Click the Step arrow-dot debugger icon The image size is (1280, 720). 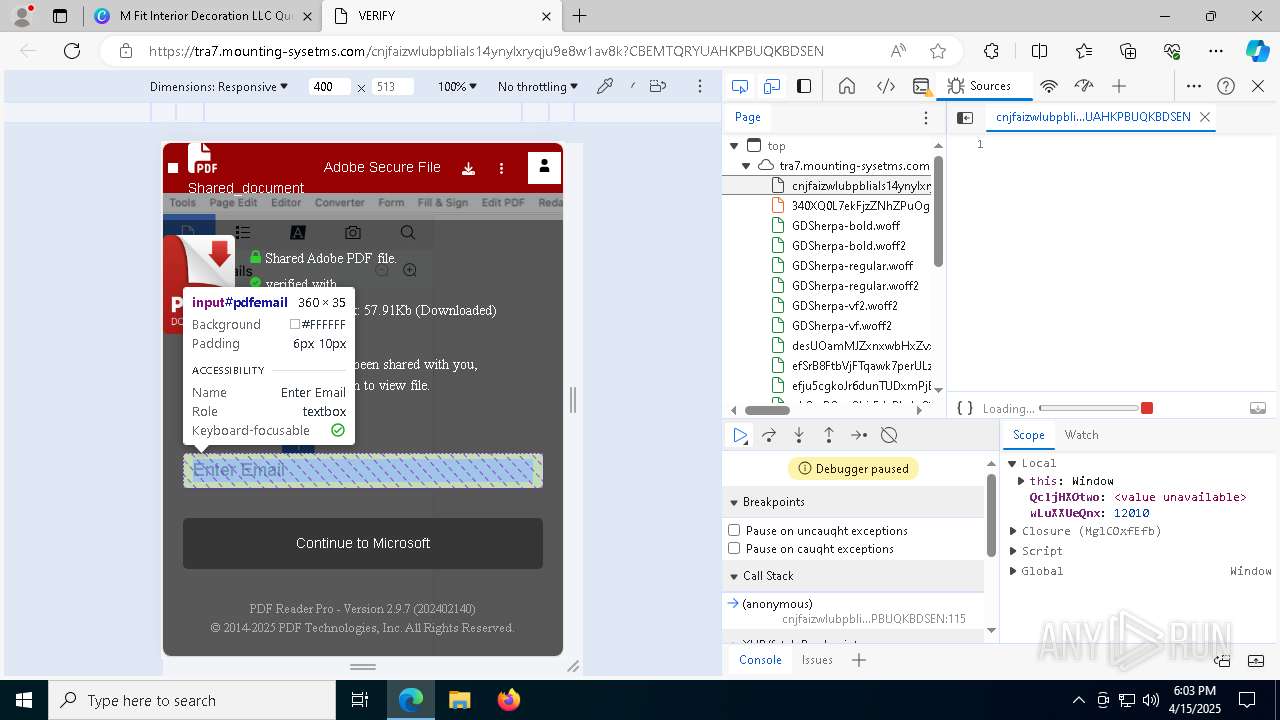(x=859, y=435)
